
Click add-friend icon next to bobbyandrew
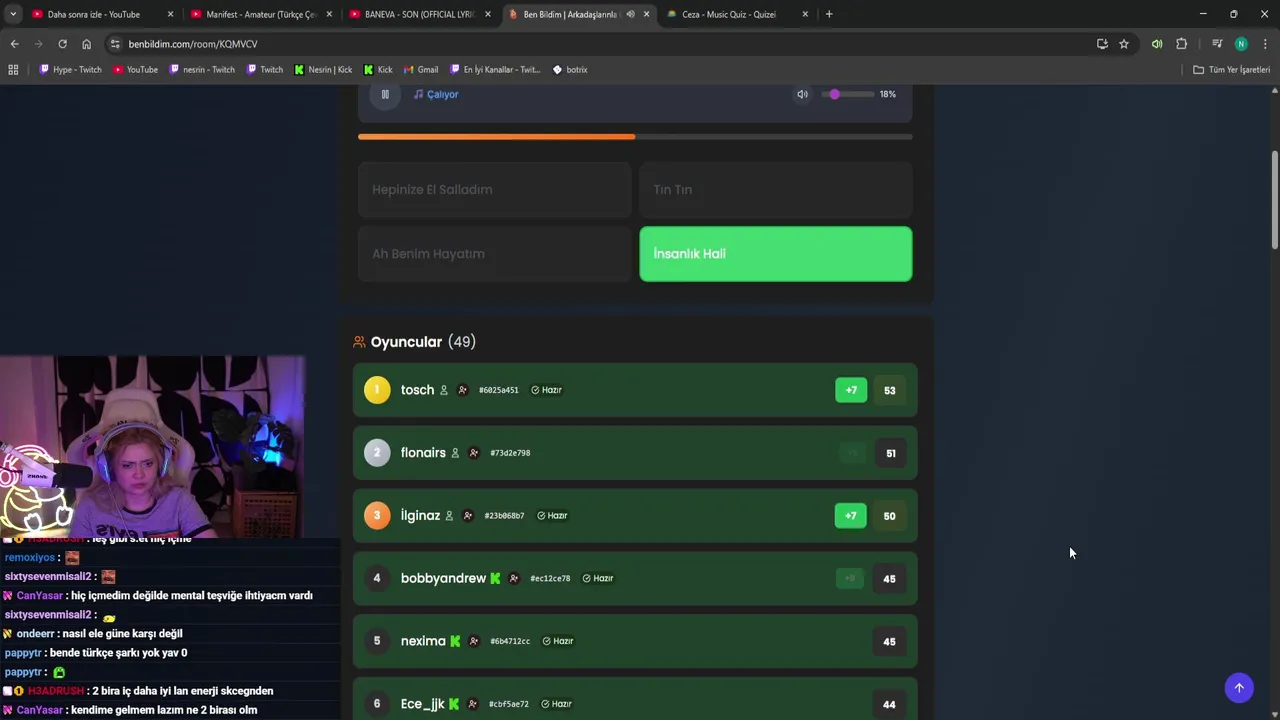513,578
